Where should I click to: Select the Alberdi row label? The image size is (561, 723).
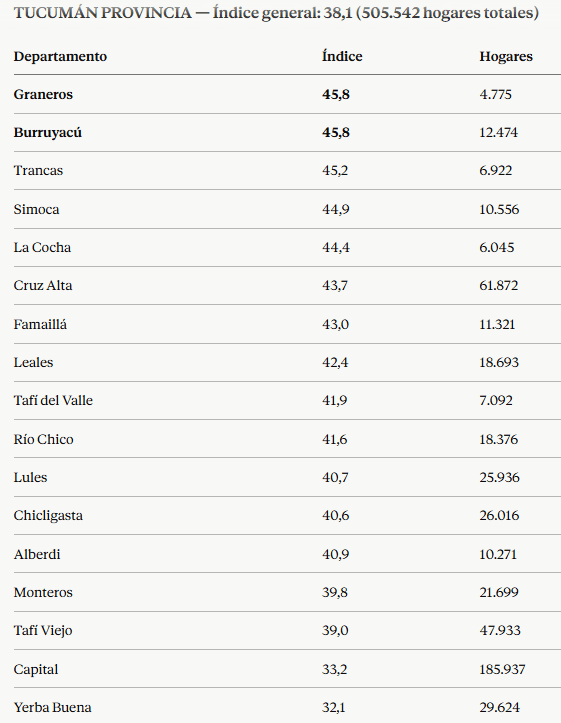coord(37,554)
